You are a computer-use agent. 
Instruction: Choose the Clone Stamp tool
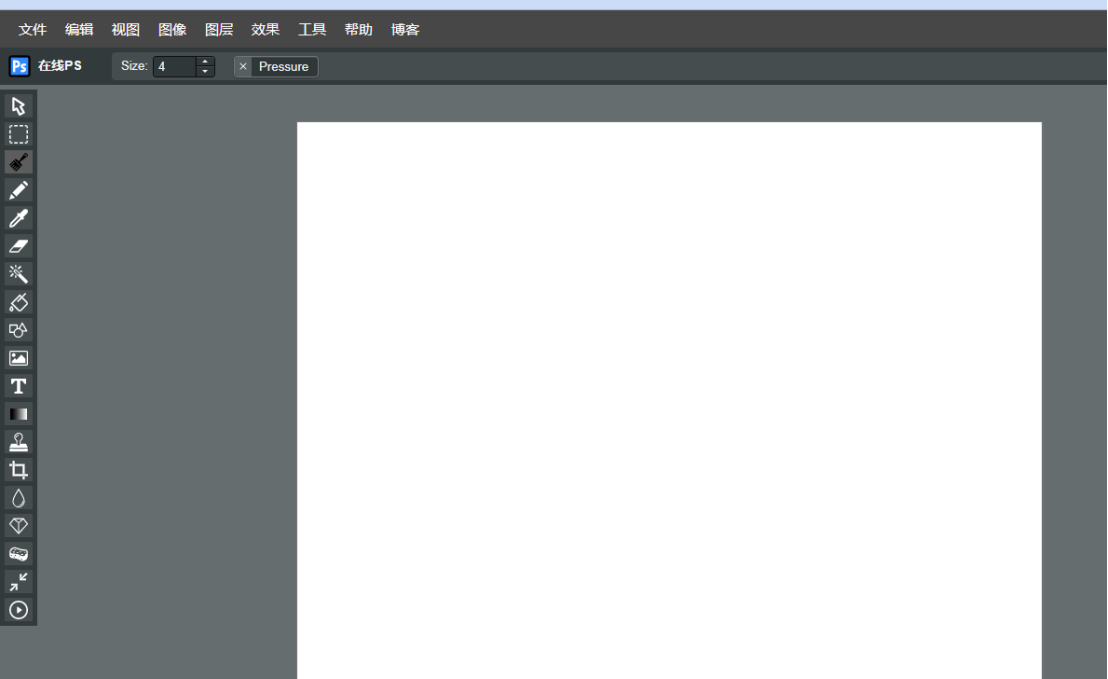(18, 441)
